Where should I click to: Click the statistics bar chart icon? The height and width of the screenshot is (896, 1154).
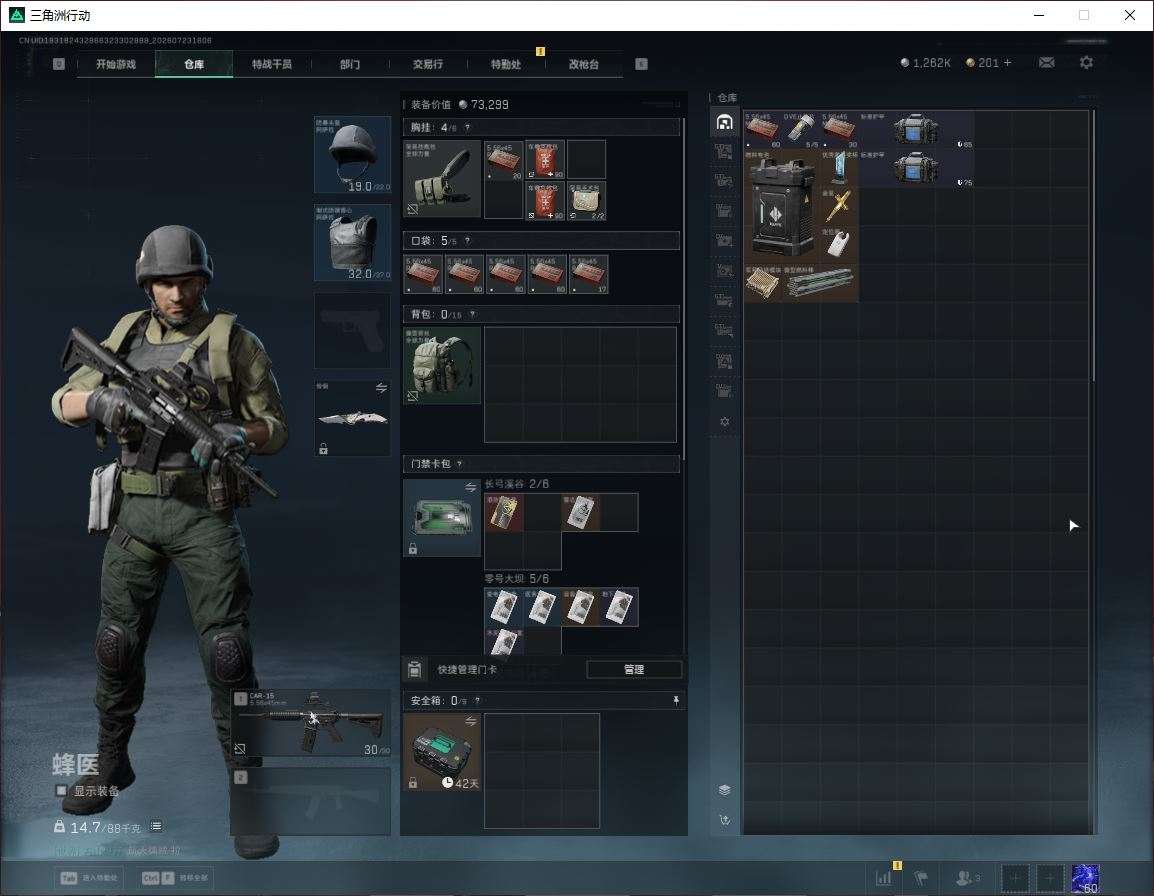click(x=883, y=878)
